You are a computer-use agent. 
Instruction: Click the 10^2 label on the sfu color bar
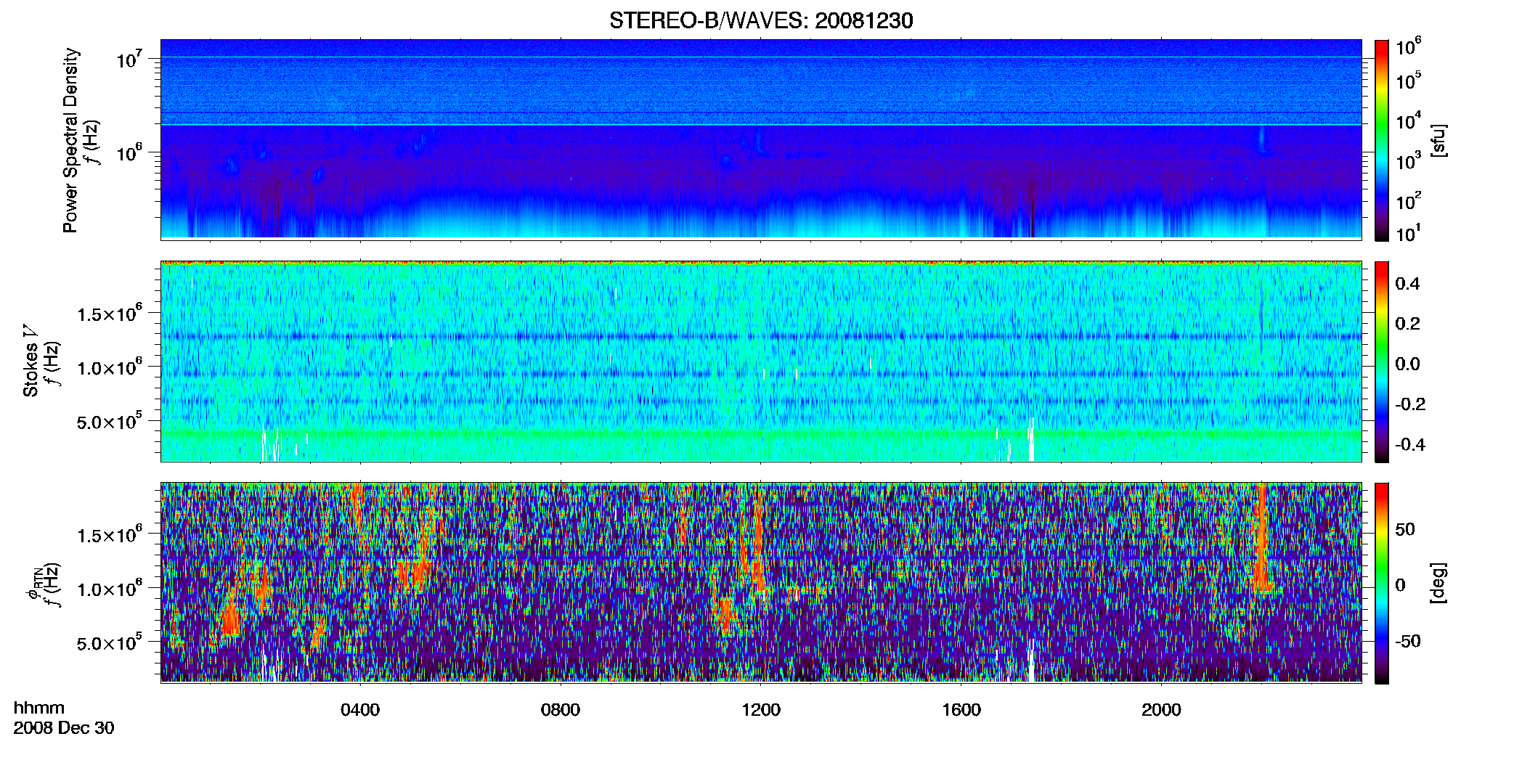1409,200
